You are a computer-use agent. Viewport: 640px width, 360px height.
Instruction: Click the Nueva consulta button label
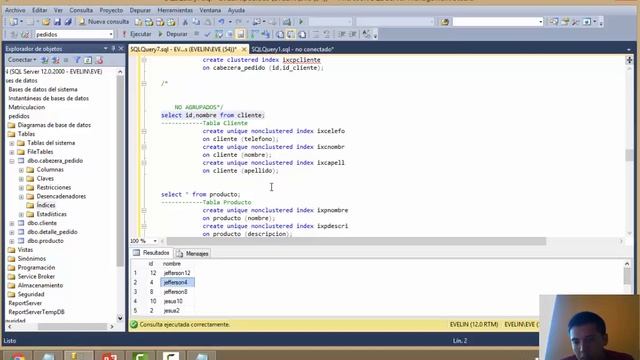[x=109, y=22]
